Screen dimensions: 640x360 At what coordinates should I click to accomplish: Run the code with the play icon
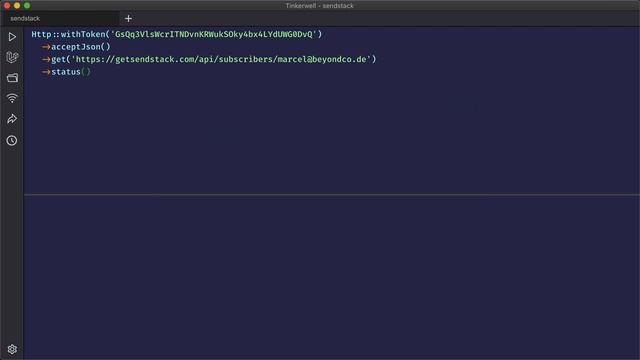[x=12, y=37]
